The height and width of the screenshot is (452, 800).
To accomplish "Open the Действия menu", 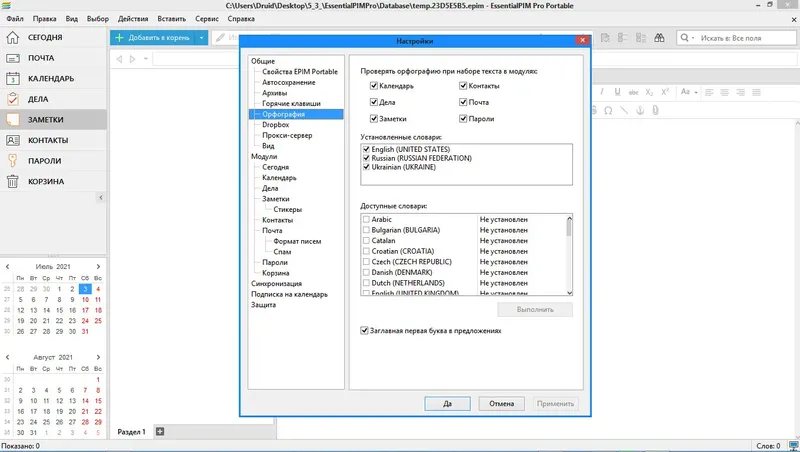I will pyautogui.click(x=133, y=19).
